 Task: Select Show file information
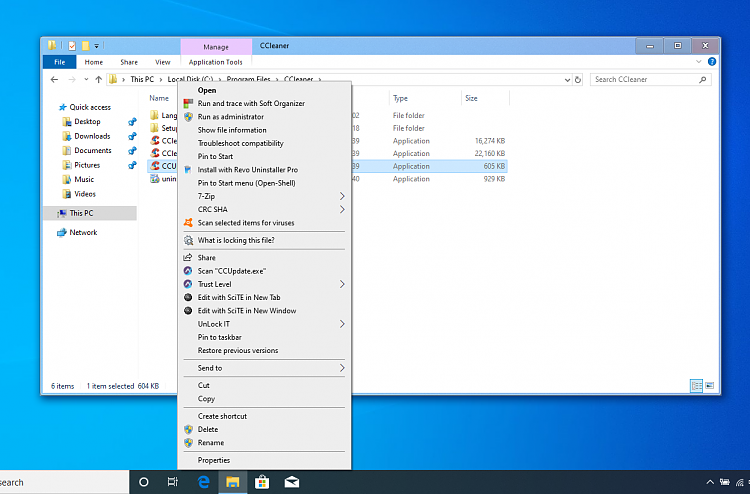[x=264, y=130]
